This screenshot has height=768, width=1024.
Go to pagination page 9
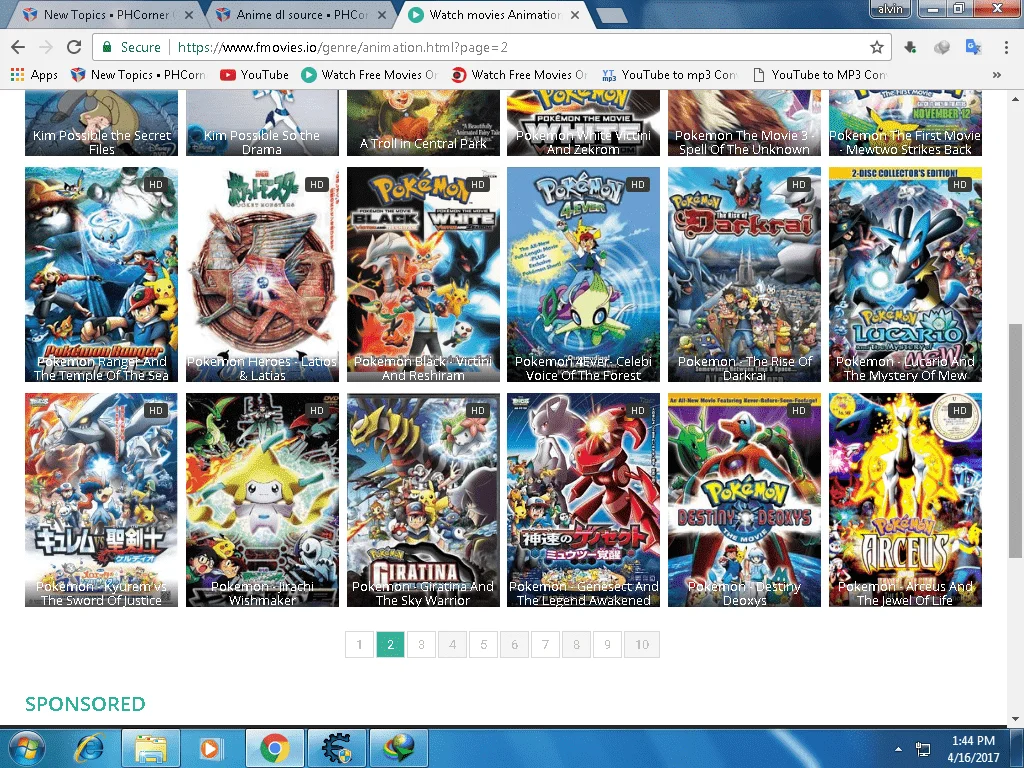(x=607, y=645)
